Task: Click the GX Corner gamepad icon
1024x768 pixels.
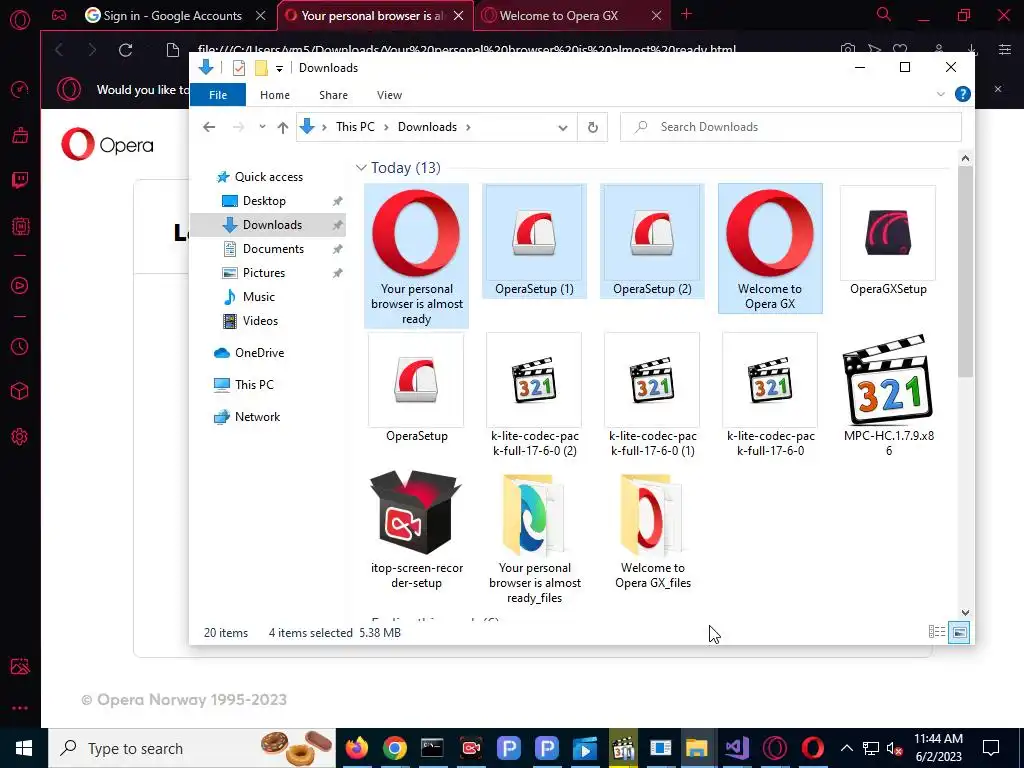Action: (x=59, y=15)
